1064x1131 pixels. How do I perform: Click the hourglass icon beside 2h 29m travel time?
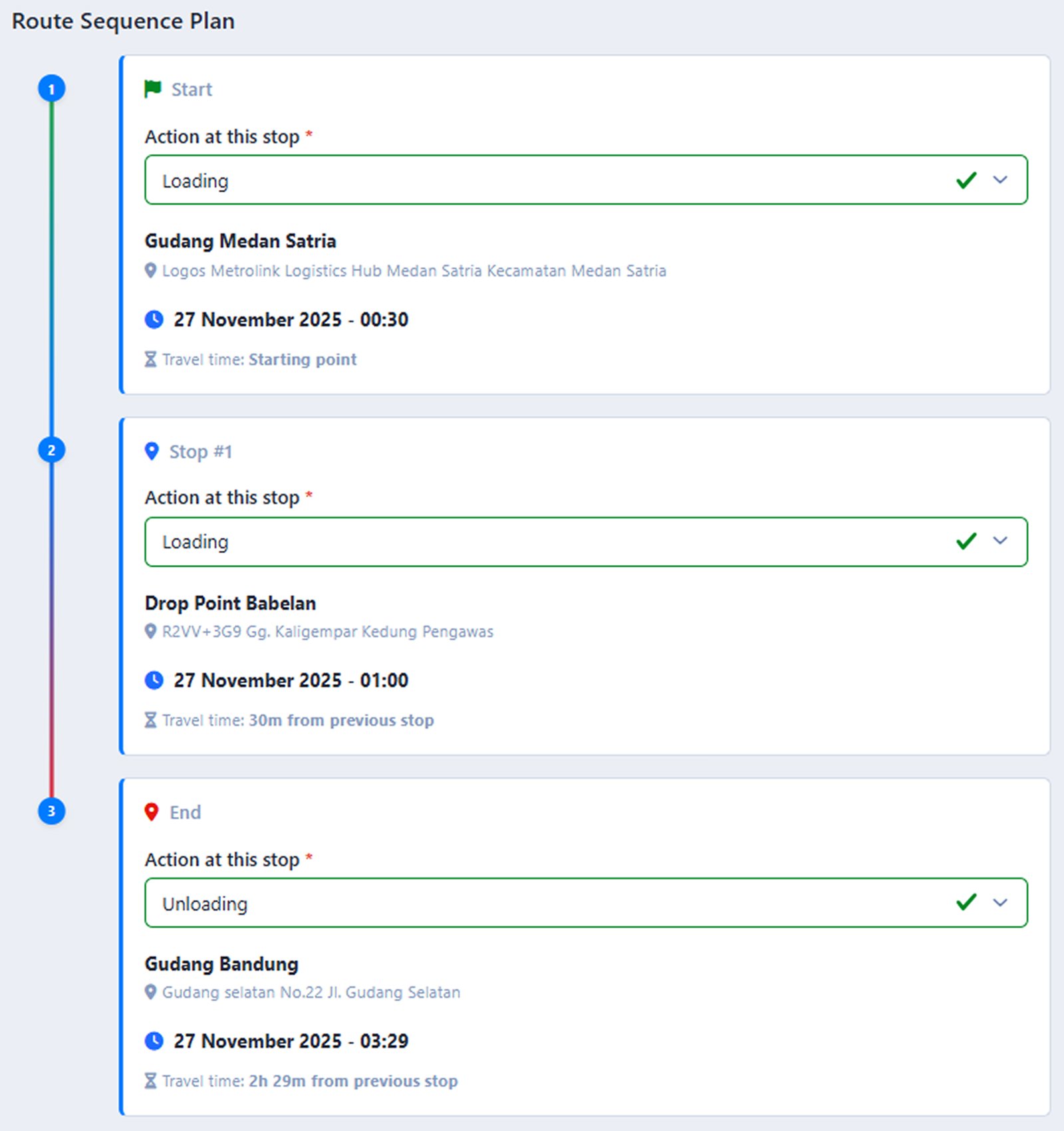point(151,1081)
